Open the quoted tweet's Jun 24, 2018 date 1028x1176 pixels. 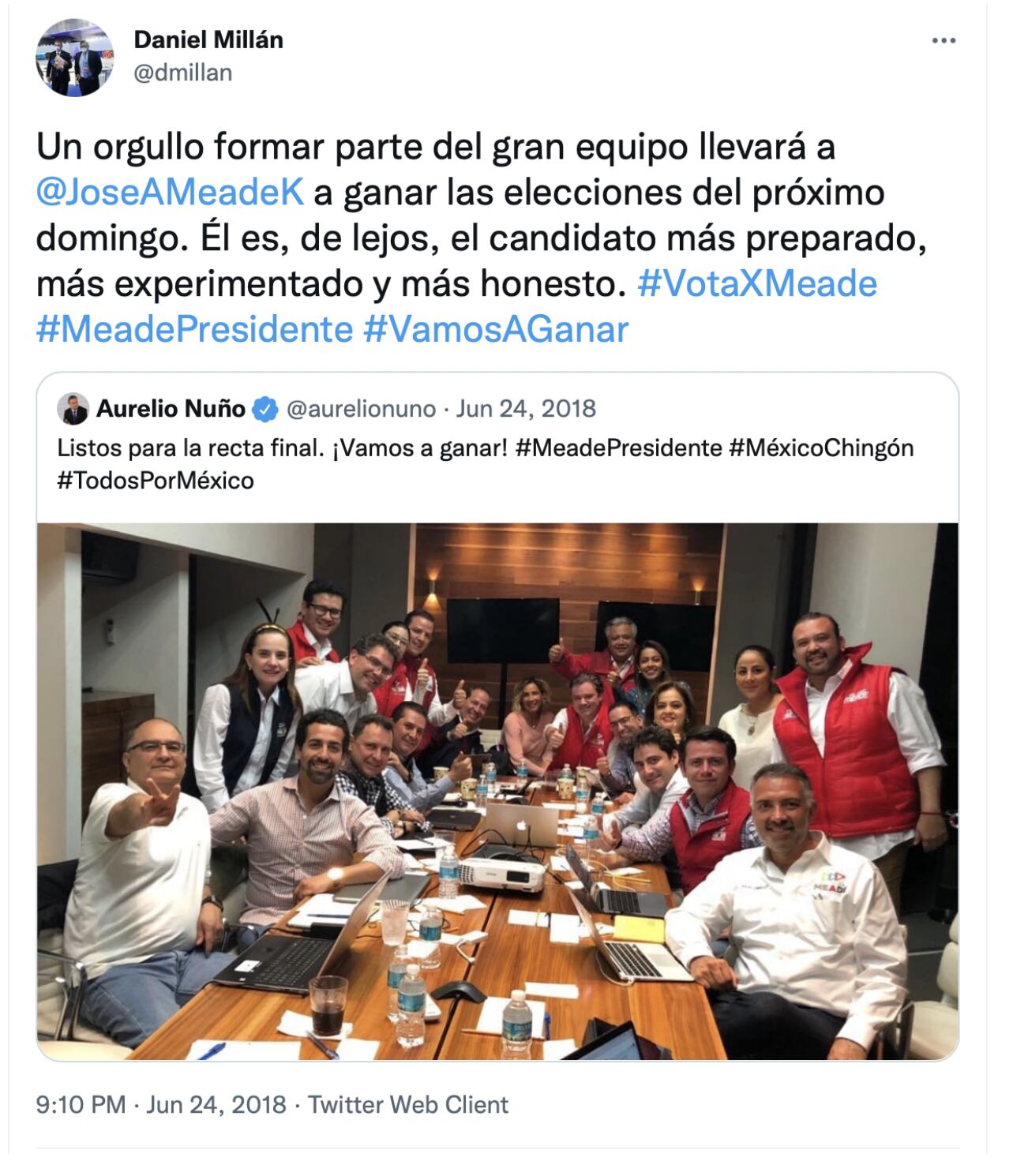[x=527, y=409]
